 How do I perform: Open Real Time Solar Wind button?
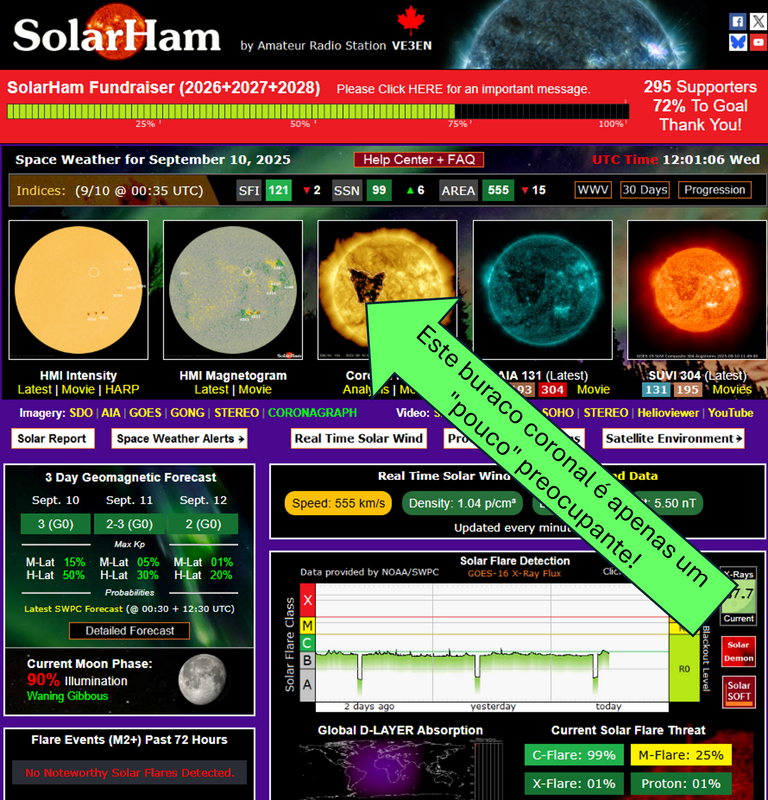coord(359,438)
